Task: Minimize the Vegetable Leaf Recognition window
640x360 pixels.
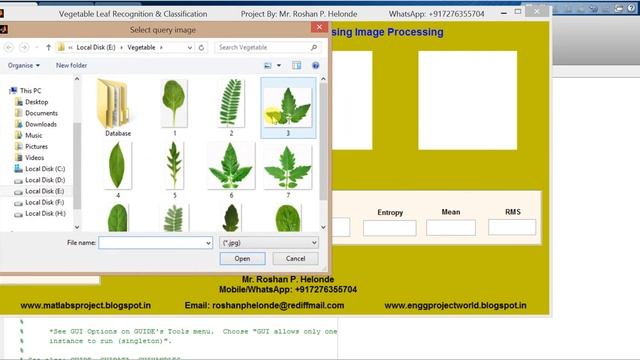Action: [x=504, y=13]
